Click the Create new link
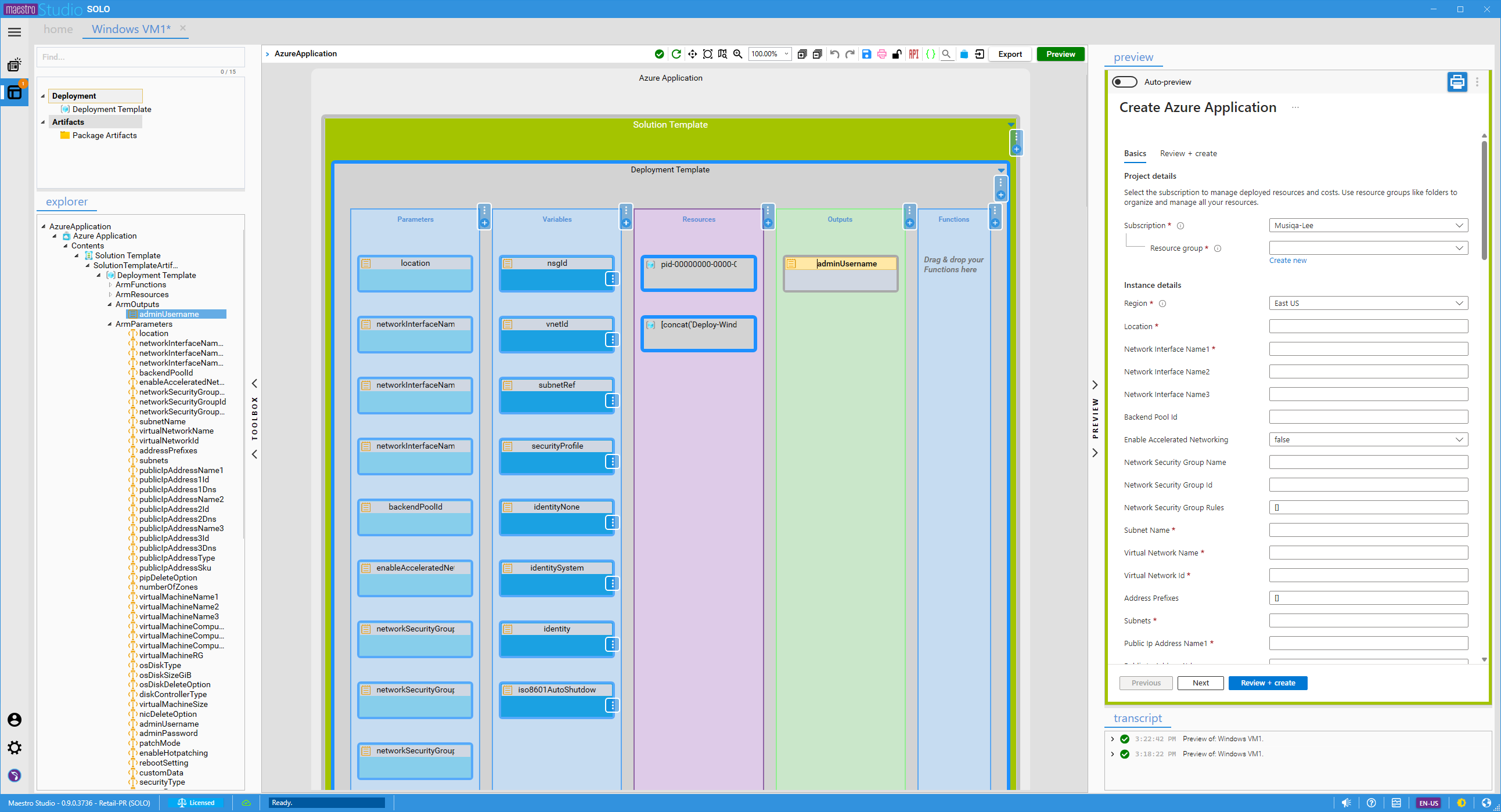Viewport: 1501px width, 812px height. click(1287, 261)
